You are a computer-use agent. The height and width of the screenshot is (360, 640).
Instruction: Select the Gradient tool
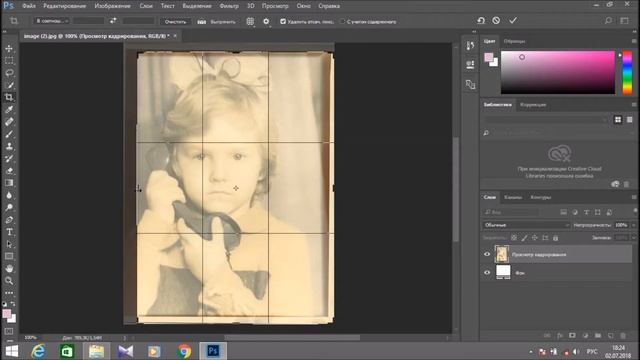pyautogui.click(x=9, y=183)
